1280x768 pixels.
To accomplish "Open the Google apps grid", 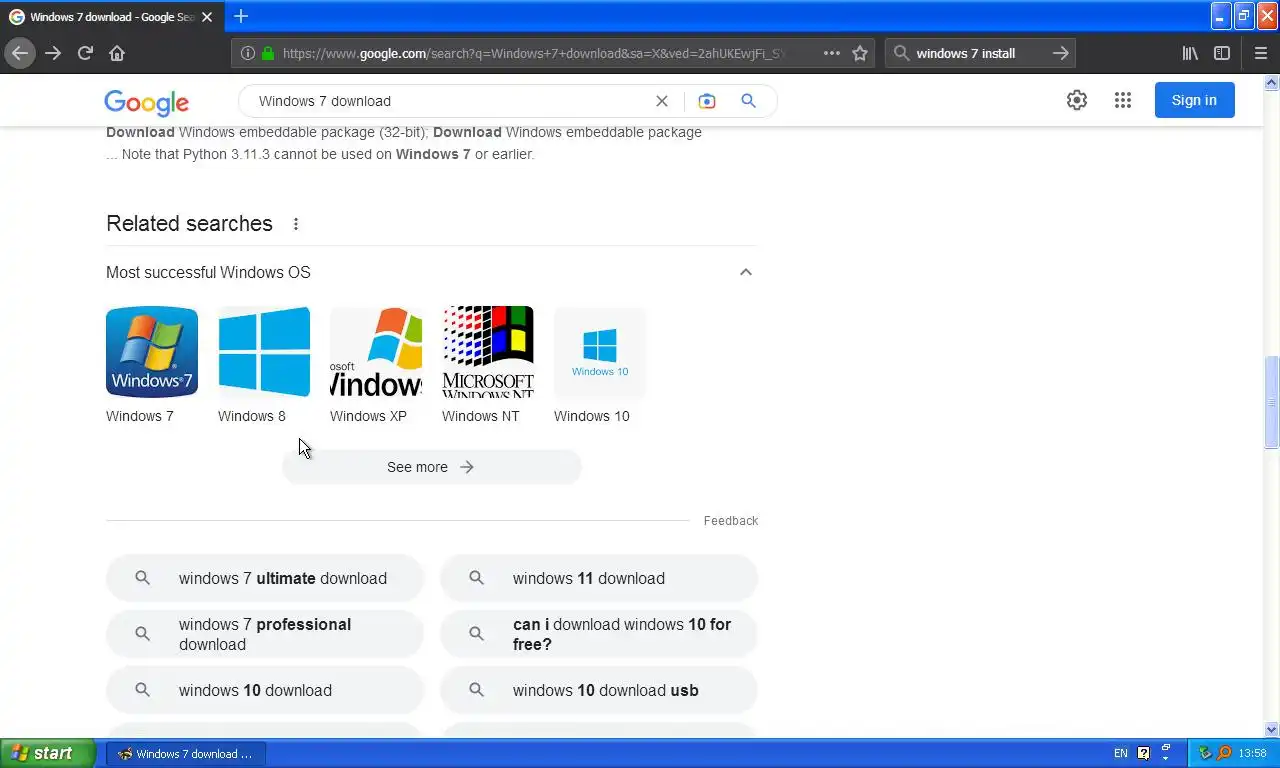I will tap(1123, 100).
